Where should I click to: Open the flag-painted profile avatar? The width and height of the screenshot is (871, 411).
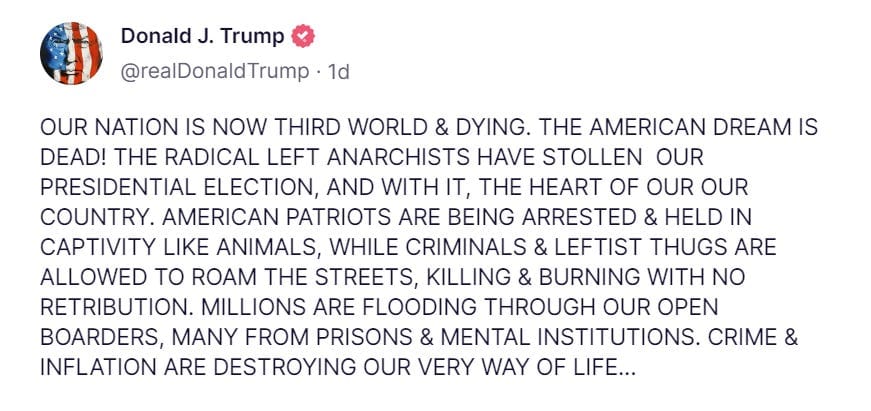pos(71,53)
